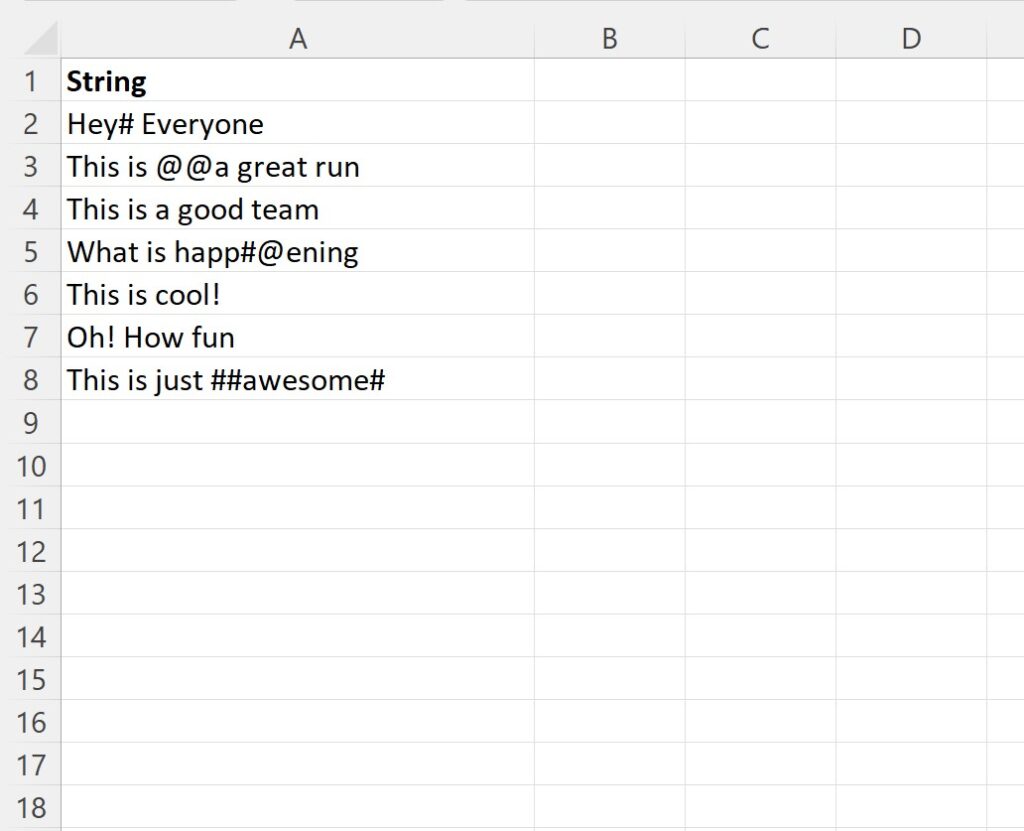Screen dimensions: 1024x831
Task: Select cell 'This is just ##awesome#'
Action: (298, 380)
